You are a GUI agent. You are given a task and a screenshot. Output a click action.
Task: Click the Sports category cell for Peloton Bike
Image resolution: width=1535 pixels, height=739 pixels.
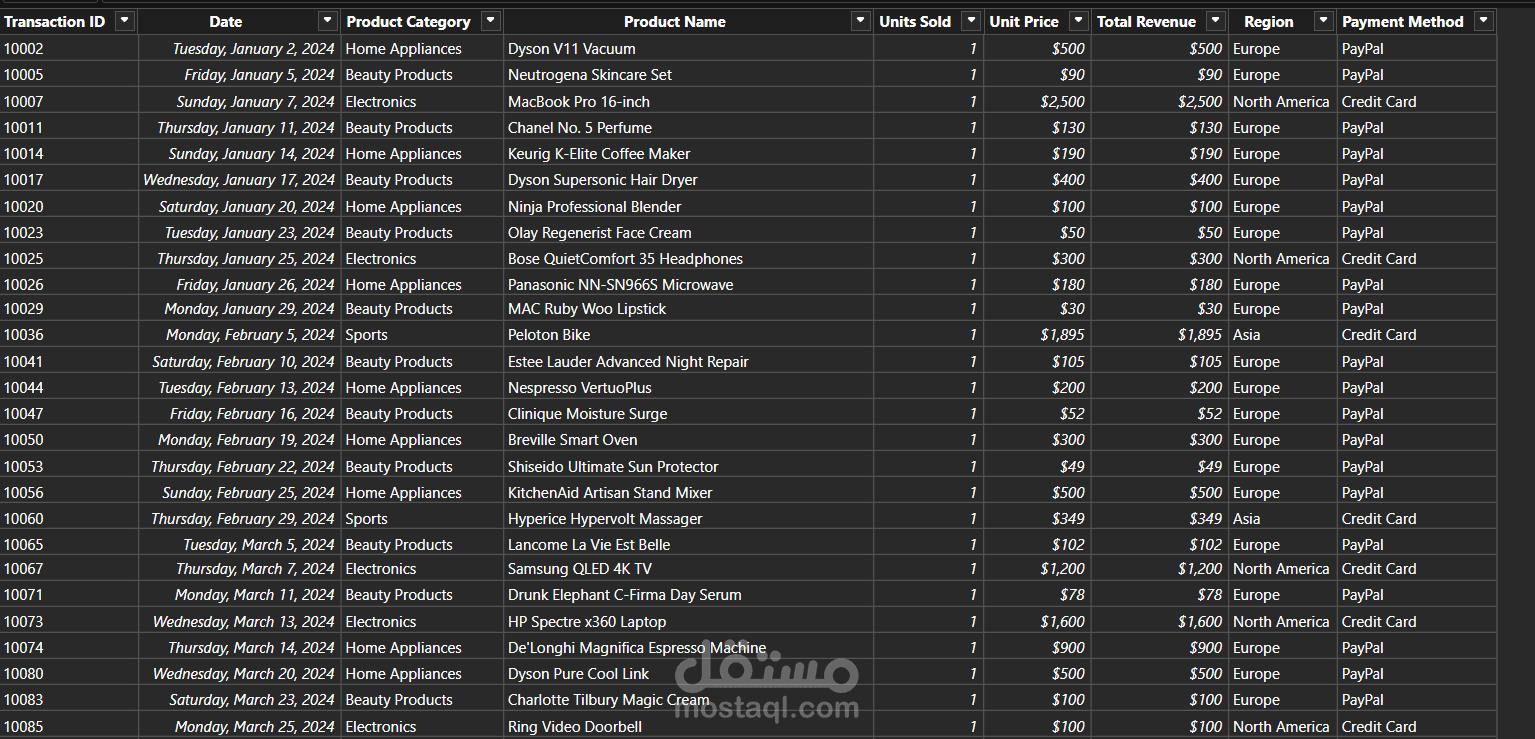(422, 335)
